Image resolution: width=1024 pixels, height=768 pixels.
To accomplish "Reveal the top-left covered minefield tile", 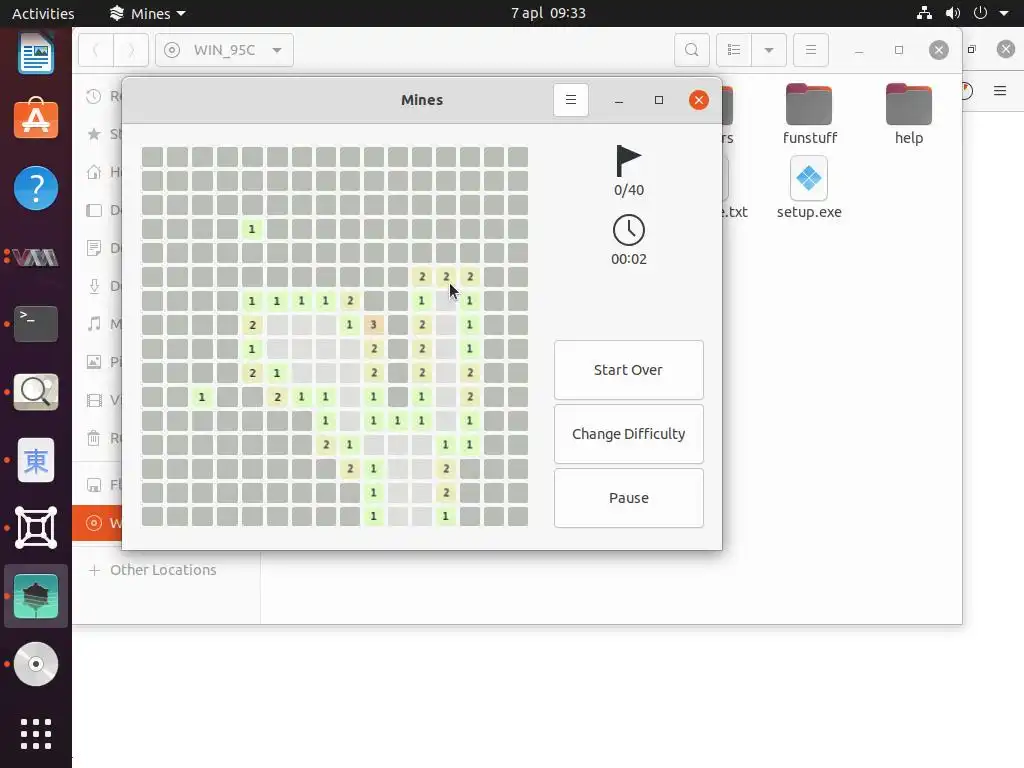I will point(153,157).
